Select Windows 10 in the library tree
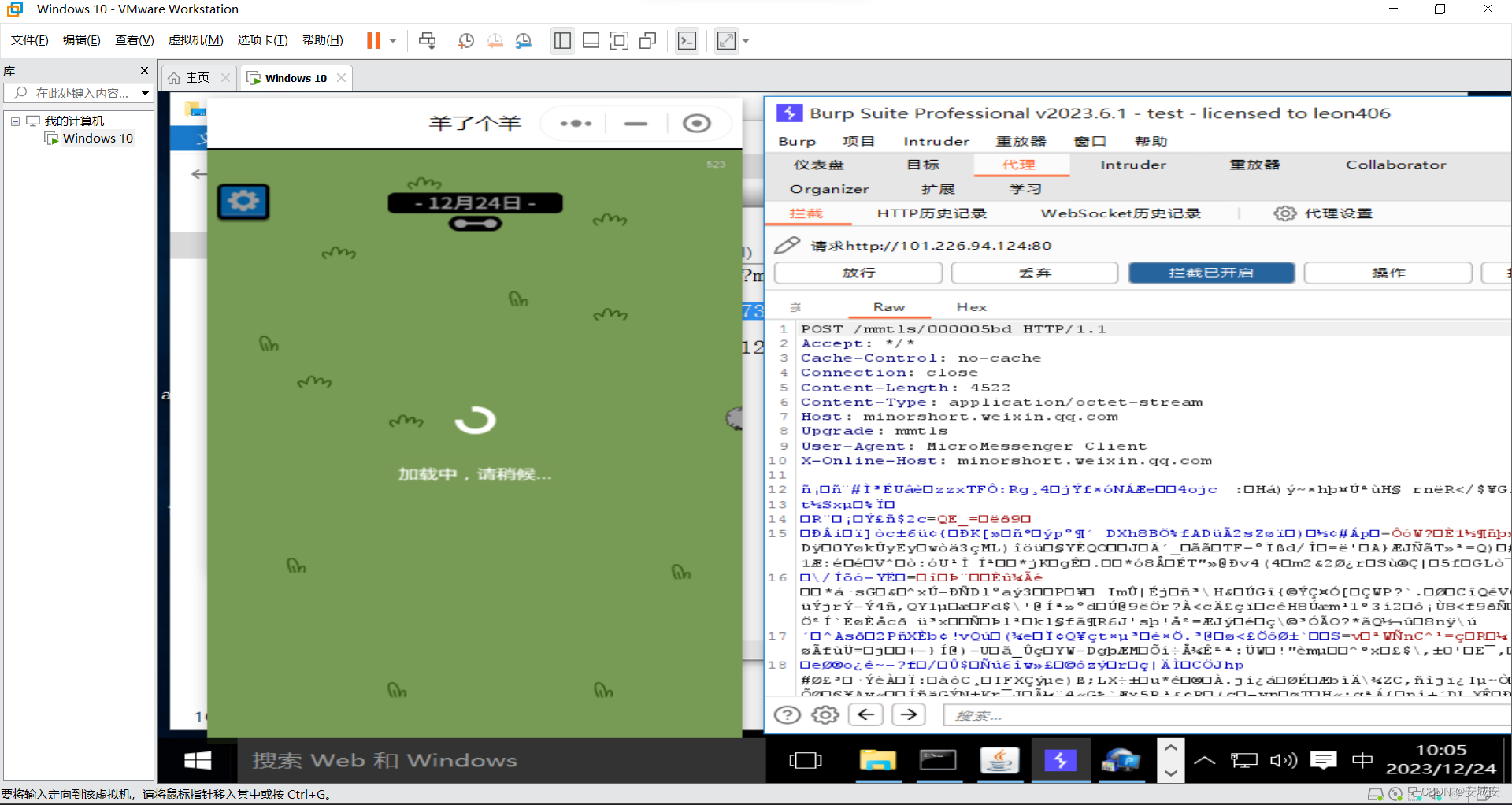Screen dimensions: 1512x805 click(x=98, y=139)
